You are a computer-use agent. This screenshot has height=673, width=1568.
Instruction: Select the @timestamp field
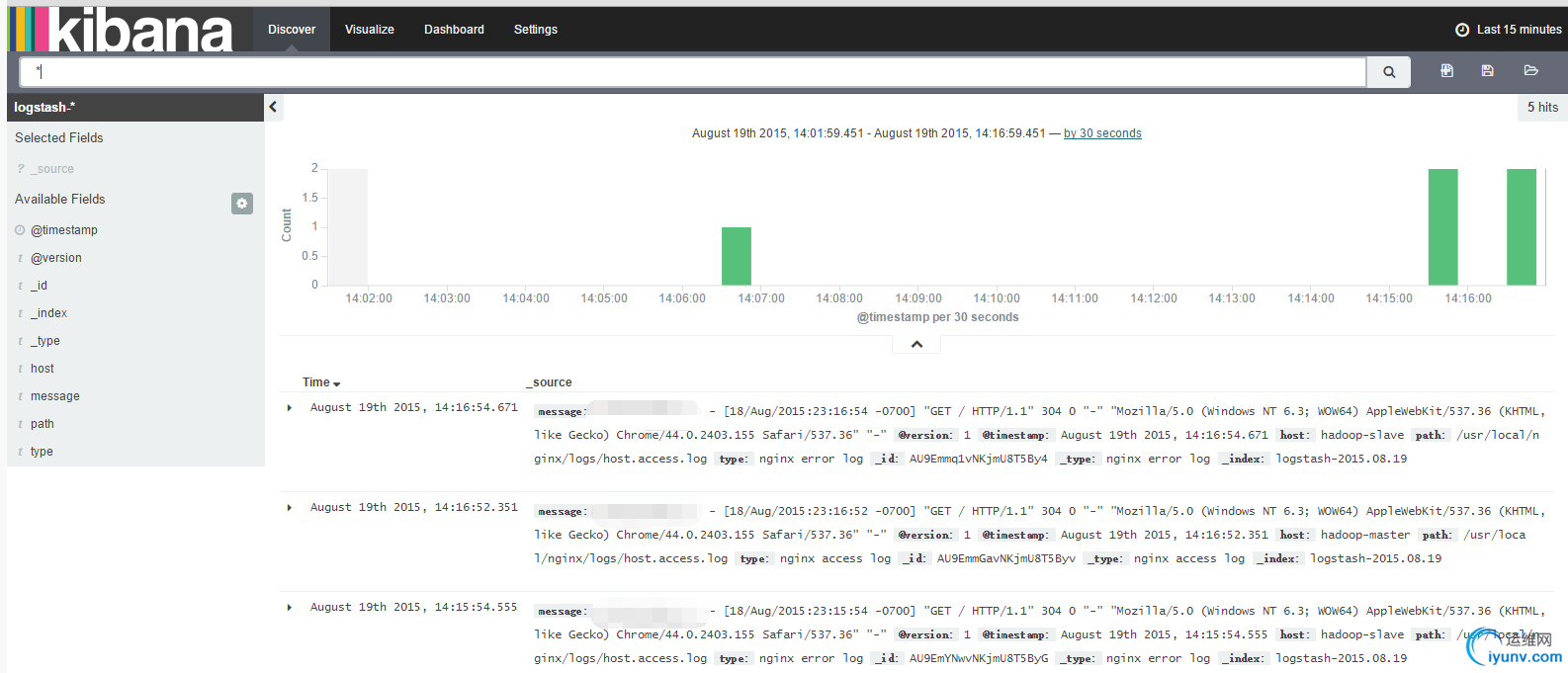point(64,230)
